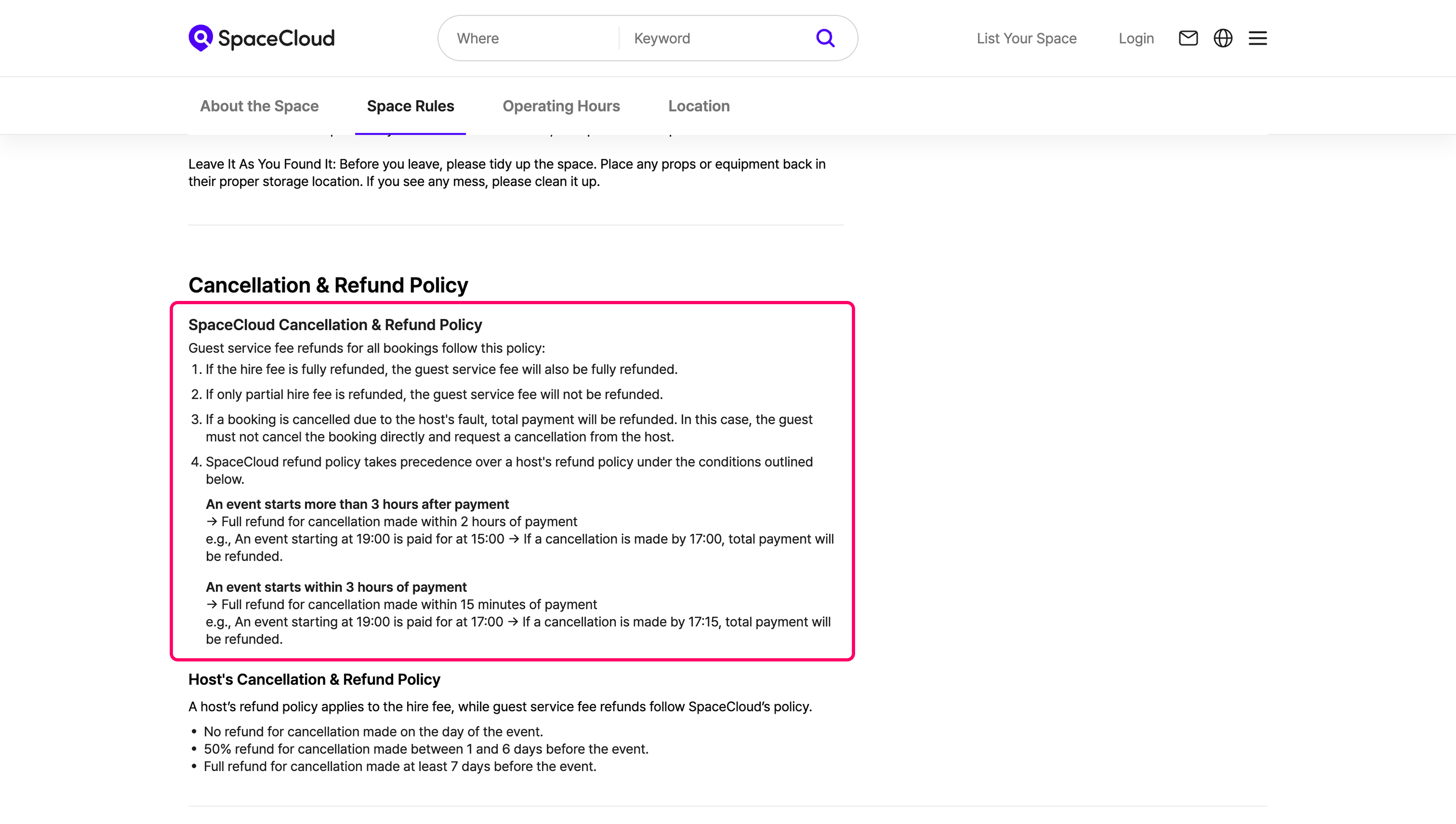This screenshot has width=1456, height=824.
Task: Open the List Your Space link
Action: [x=1026, y=38]
